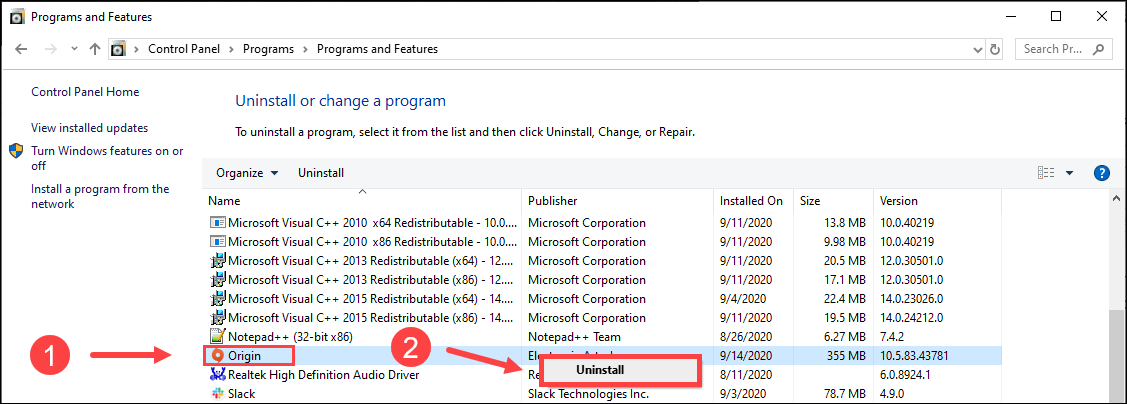Click the list scrollbar up arrow
The image size is (1127, 404).
pos(1116,198)
